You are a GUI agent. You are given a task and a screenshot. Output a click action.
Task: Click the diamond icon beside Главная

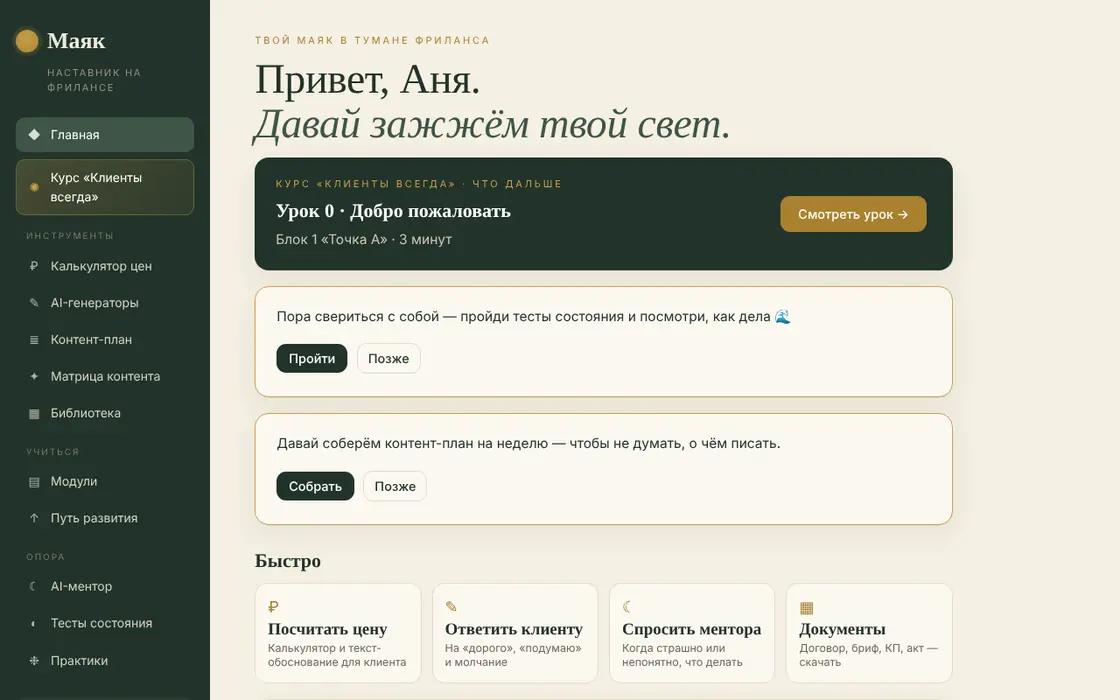point(34,134)
